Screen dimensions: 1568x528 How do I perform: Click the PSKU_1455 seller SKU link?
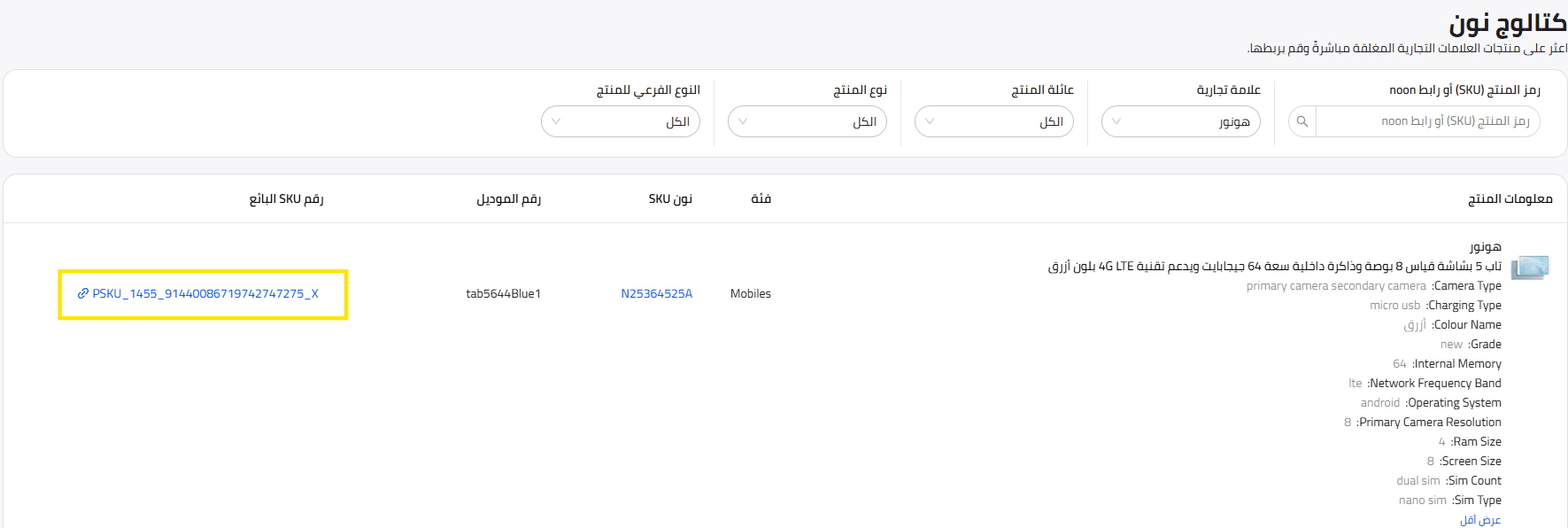(x=205, y=293)
